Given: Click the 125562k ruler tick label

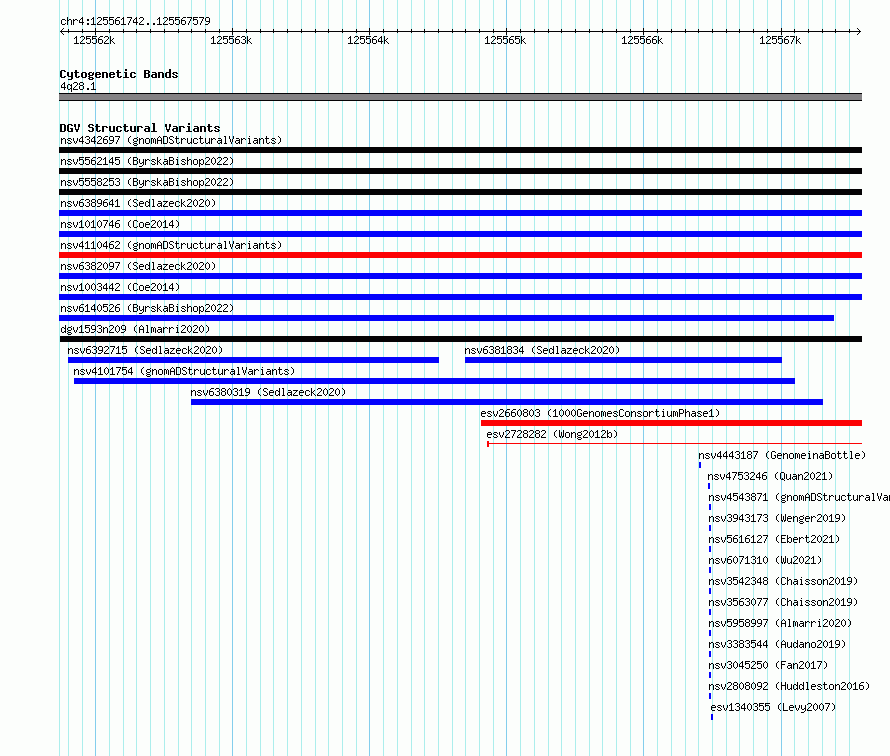Looking at the screenshot, I should point(94,40).
